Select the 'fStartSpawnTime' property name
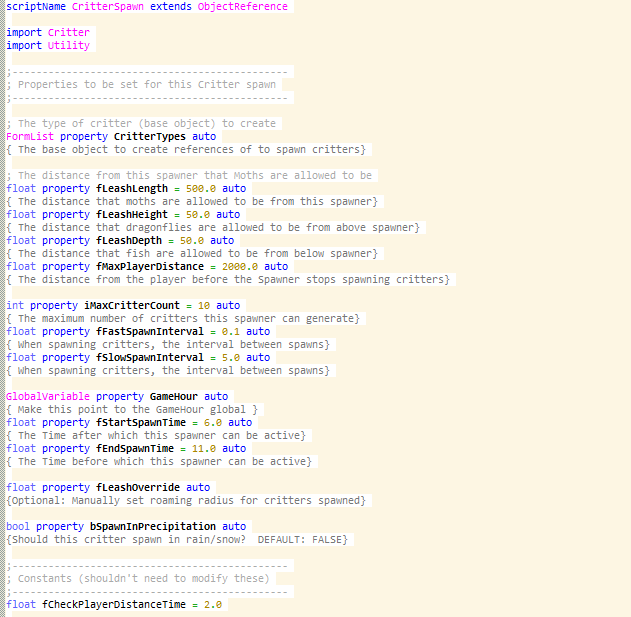Image resolution: width=631 pixels, height=617 pixels. pos(141,422)
